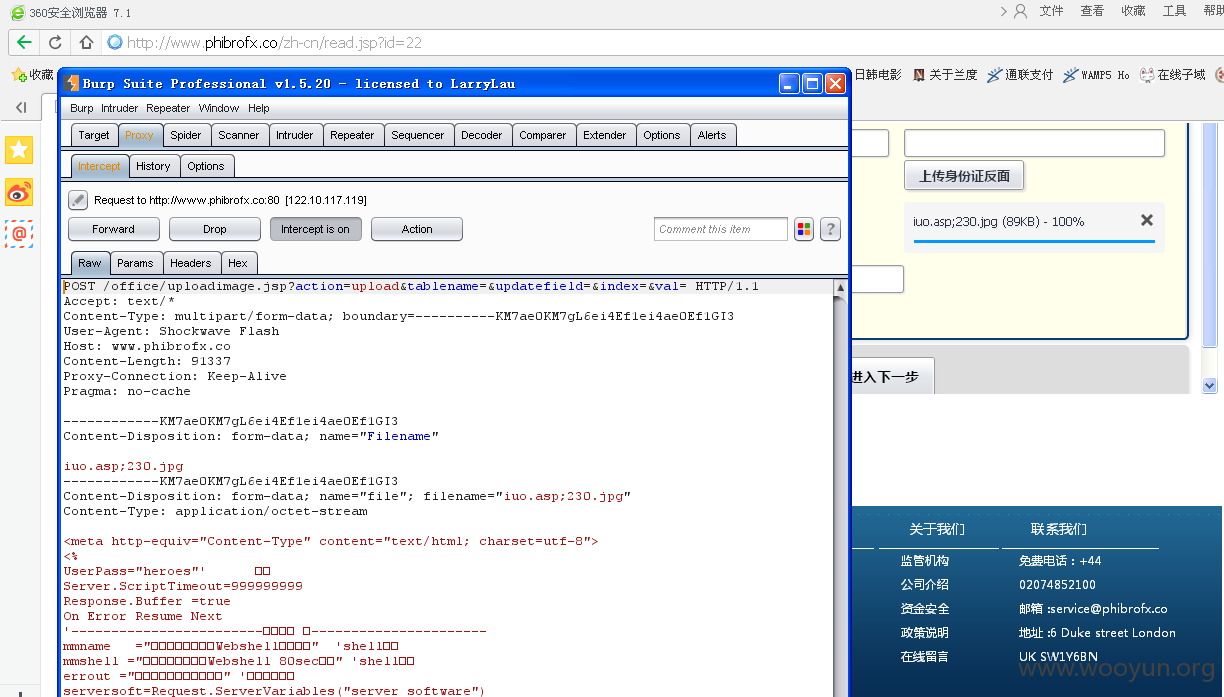
Task: Open the Window menu
Action: pyautogui.click(x=219, y=108)
